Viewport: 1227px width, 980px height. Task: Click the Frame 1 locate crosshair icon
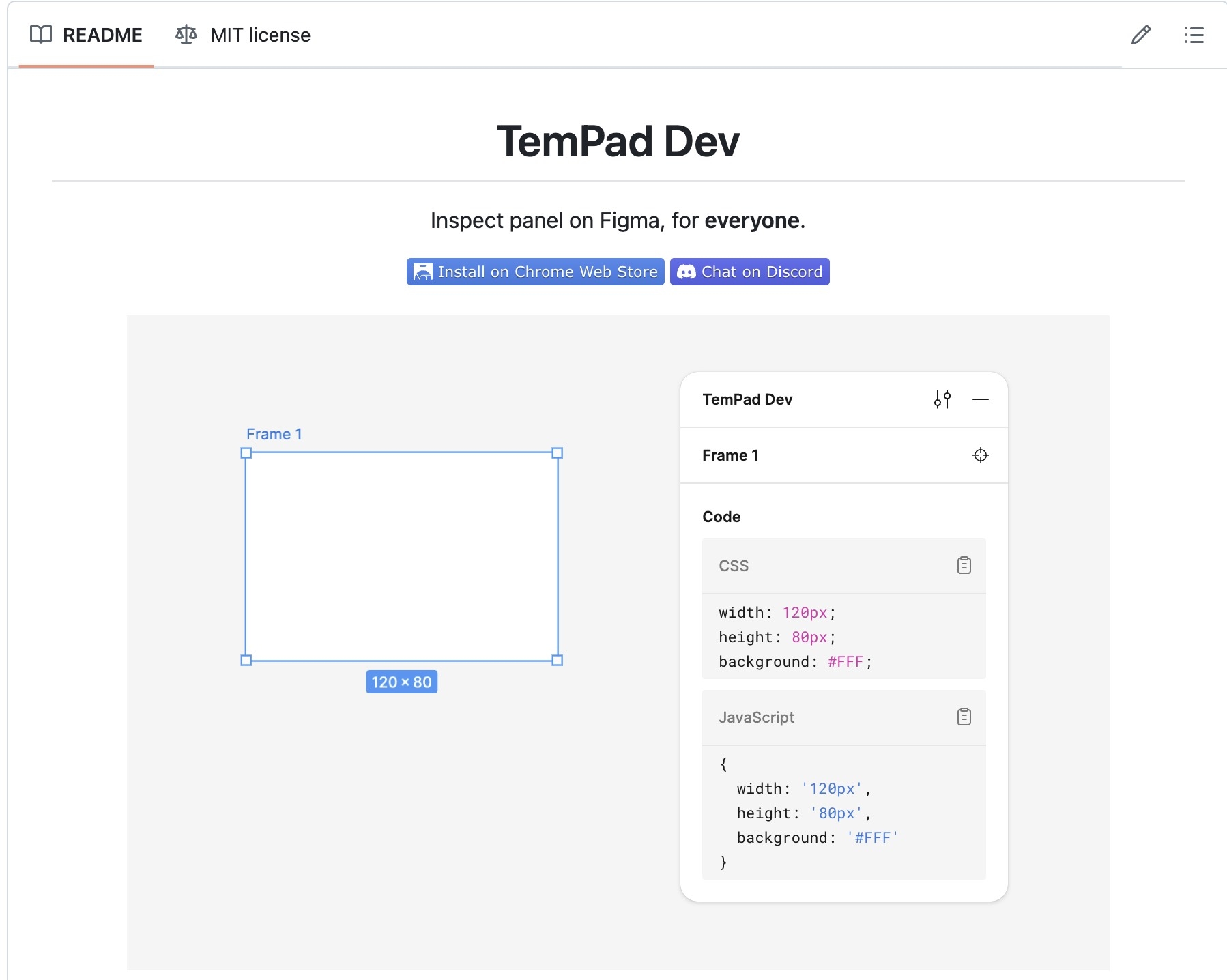click(981, 455)
